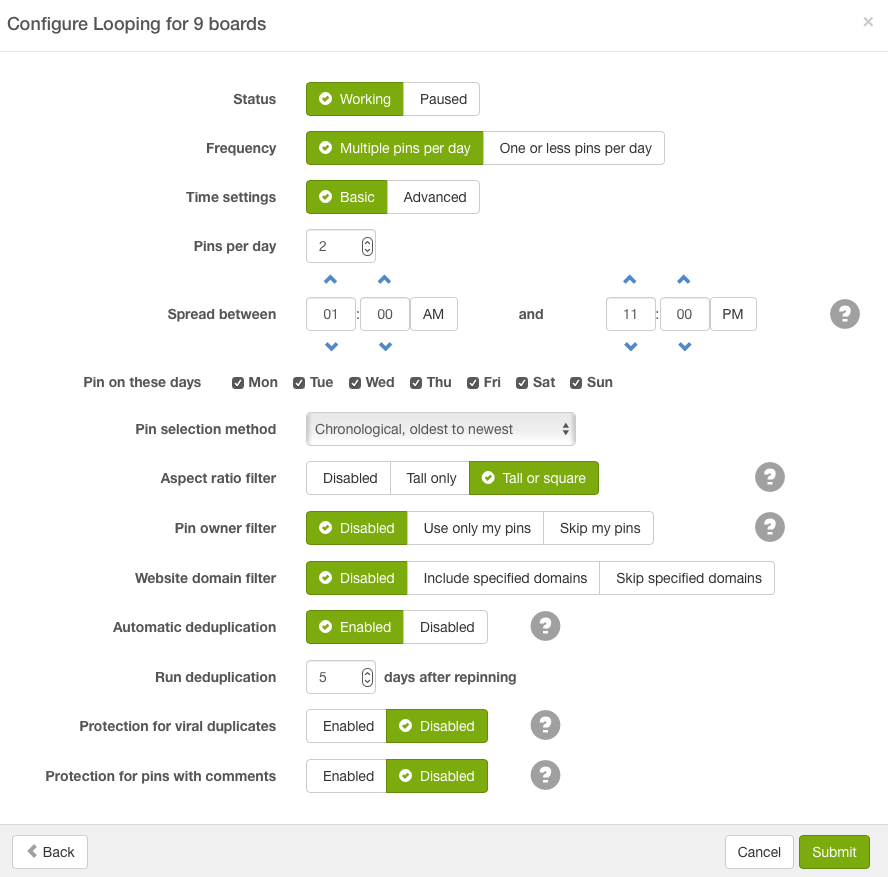The image size is (888, 877).
Task: Switch Time settings to Advanced
Action: pos(434,197)
